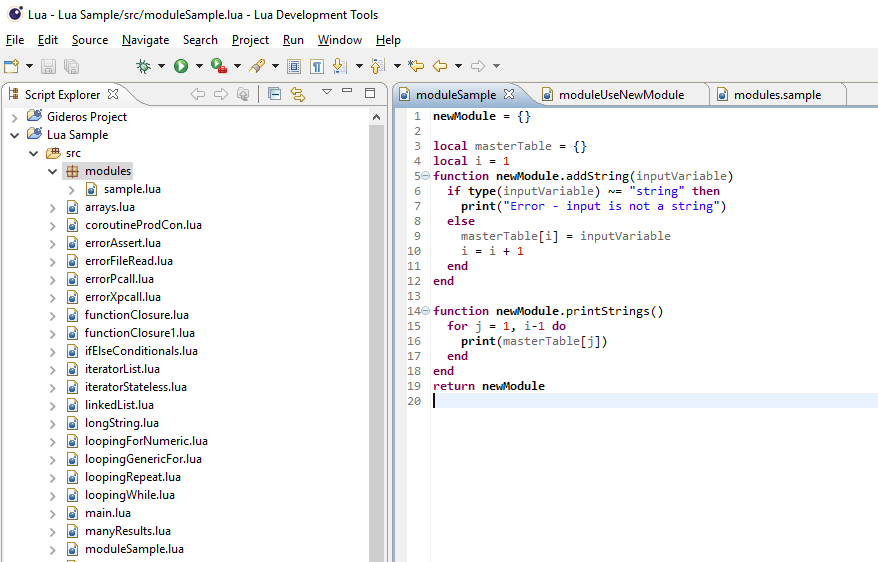The image size is (878, 562).
Task: Open the Navigate menu
Action: click(x=146, y=40)
